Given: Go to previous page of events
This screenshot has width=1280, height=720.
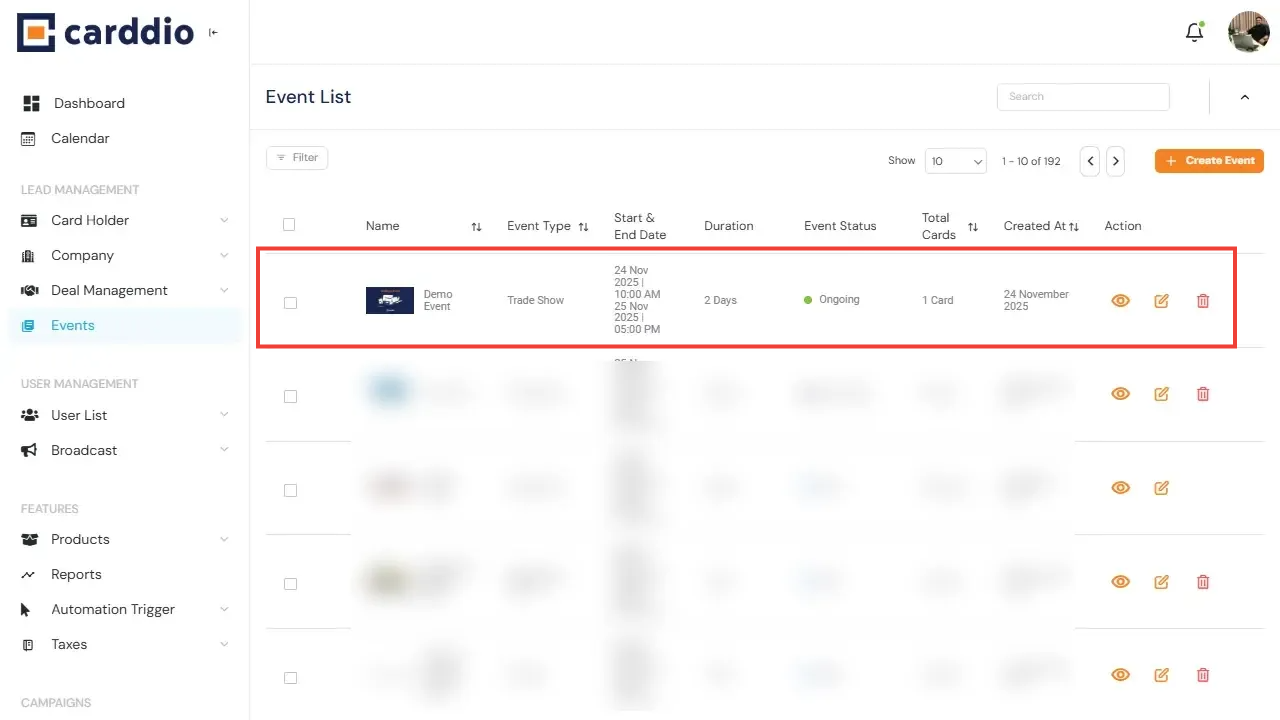Looking at the screenshot, I should pos(1090,161).
